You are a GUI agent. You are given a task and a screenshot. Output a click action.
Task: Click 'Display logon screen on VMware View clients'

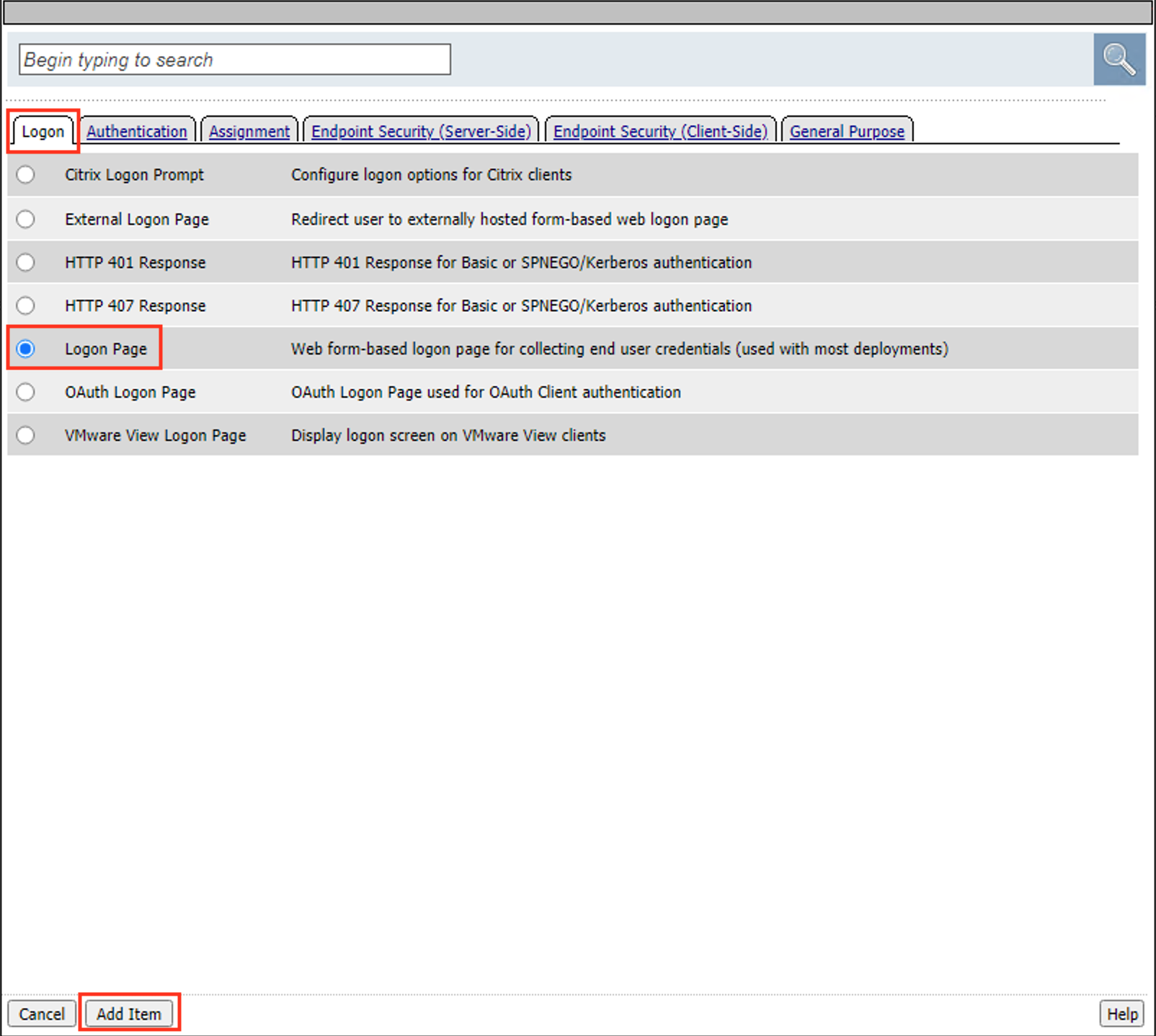(x=448, y=435)
